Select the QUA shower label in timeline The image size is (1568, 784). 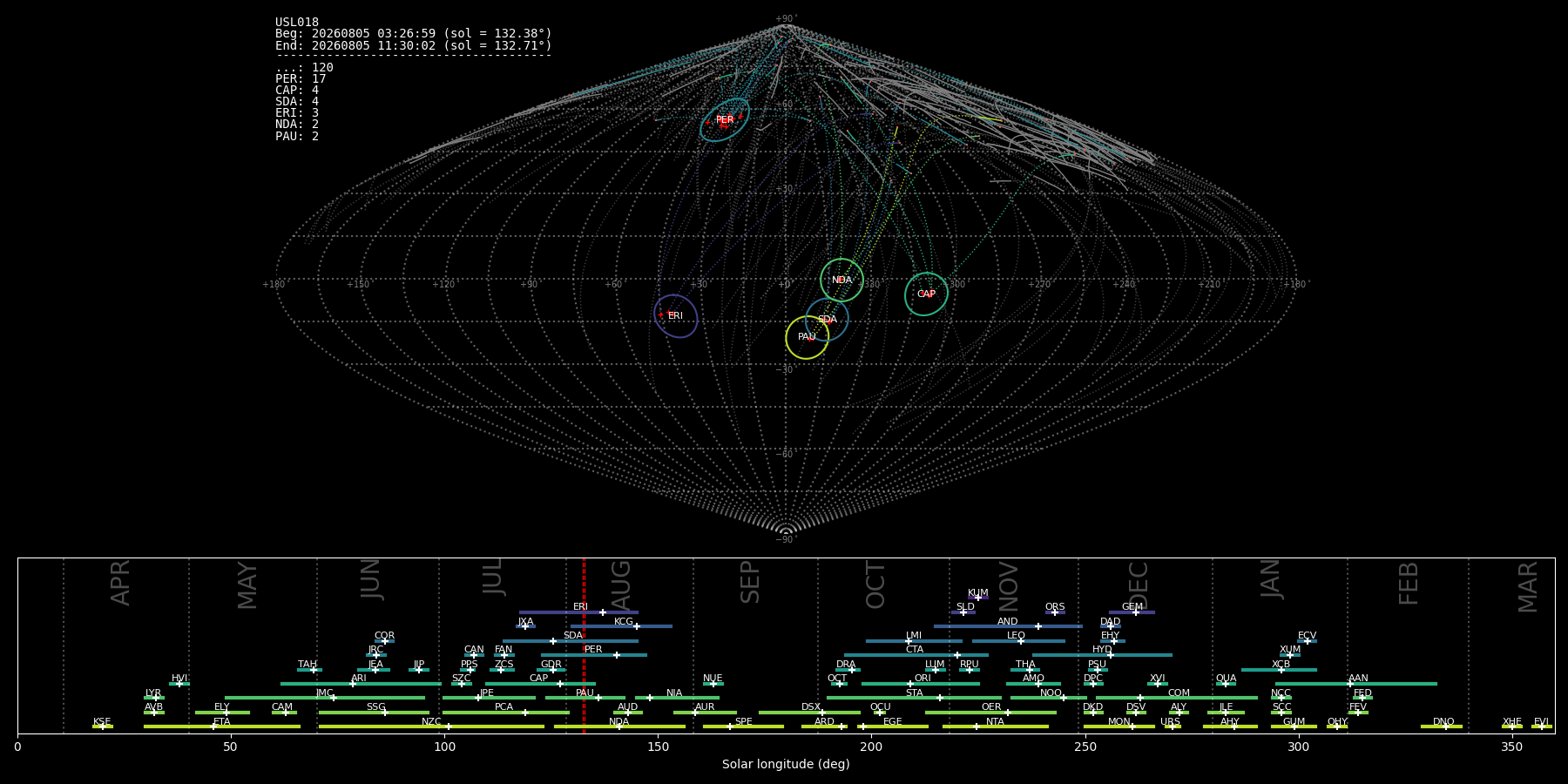pyautogui.click(x=1226, y=679)
